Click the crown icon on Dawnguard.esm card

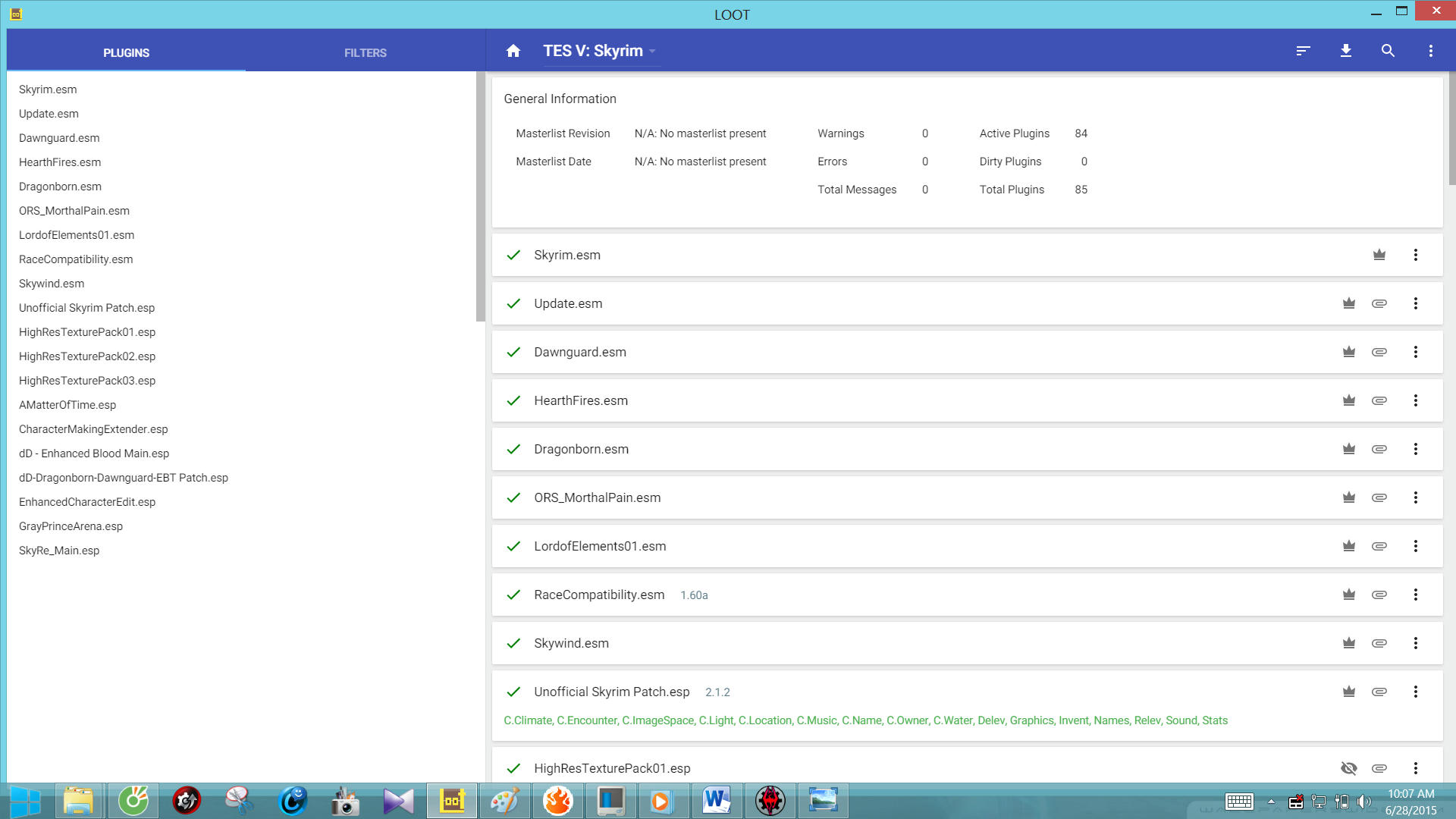[1349, 352]
